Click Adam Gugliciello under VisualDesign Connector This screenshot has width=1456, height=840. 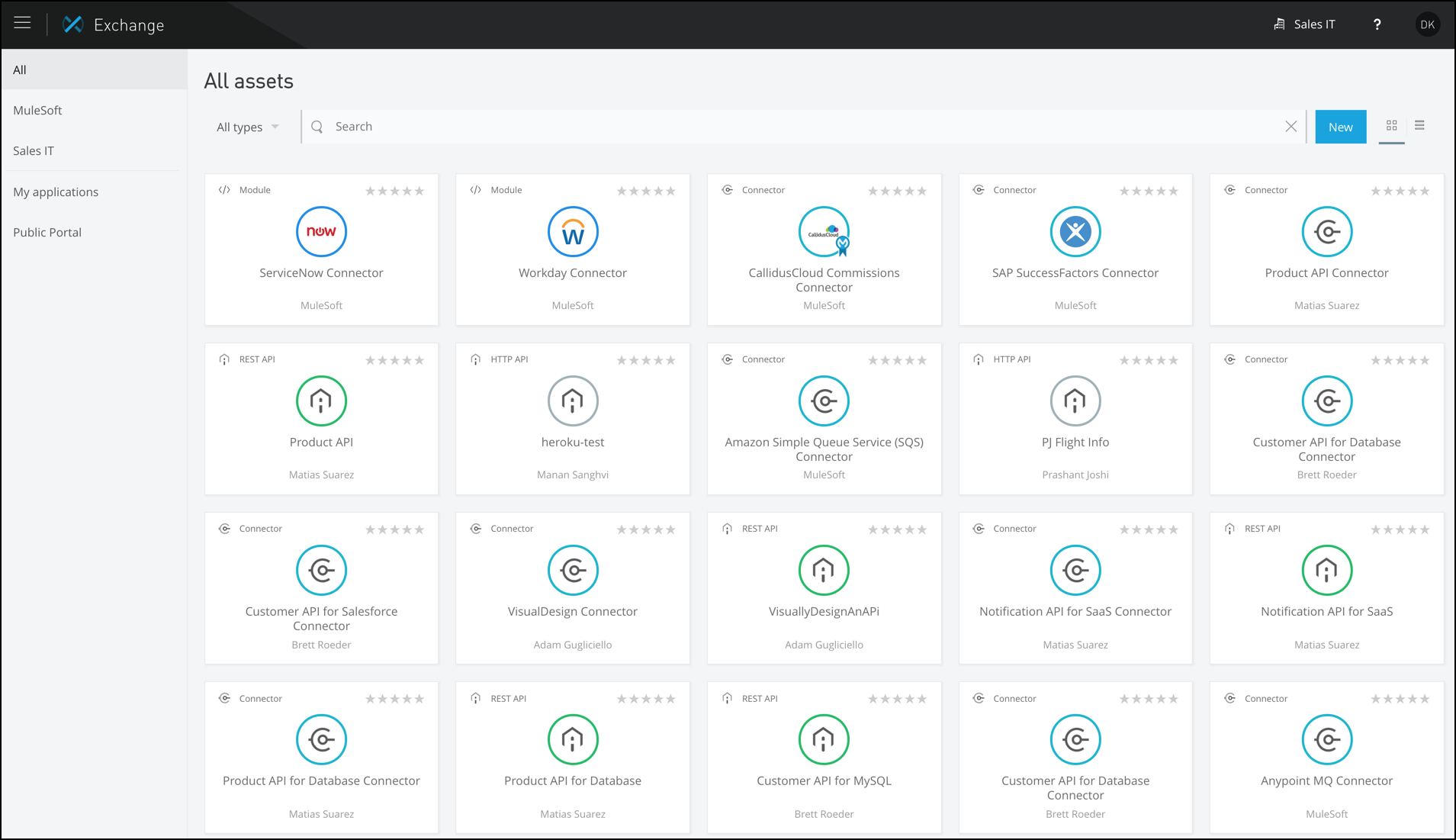pos(573,645)
